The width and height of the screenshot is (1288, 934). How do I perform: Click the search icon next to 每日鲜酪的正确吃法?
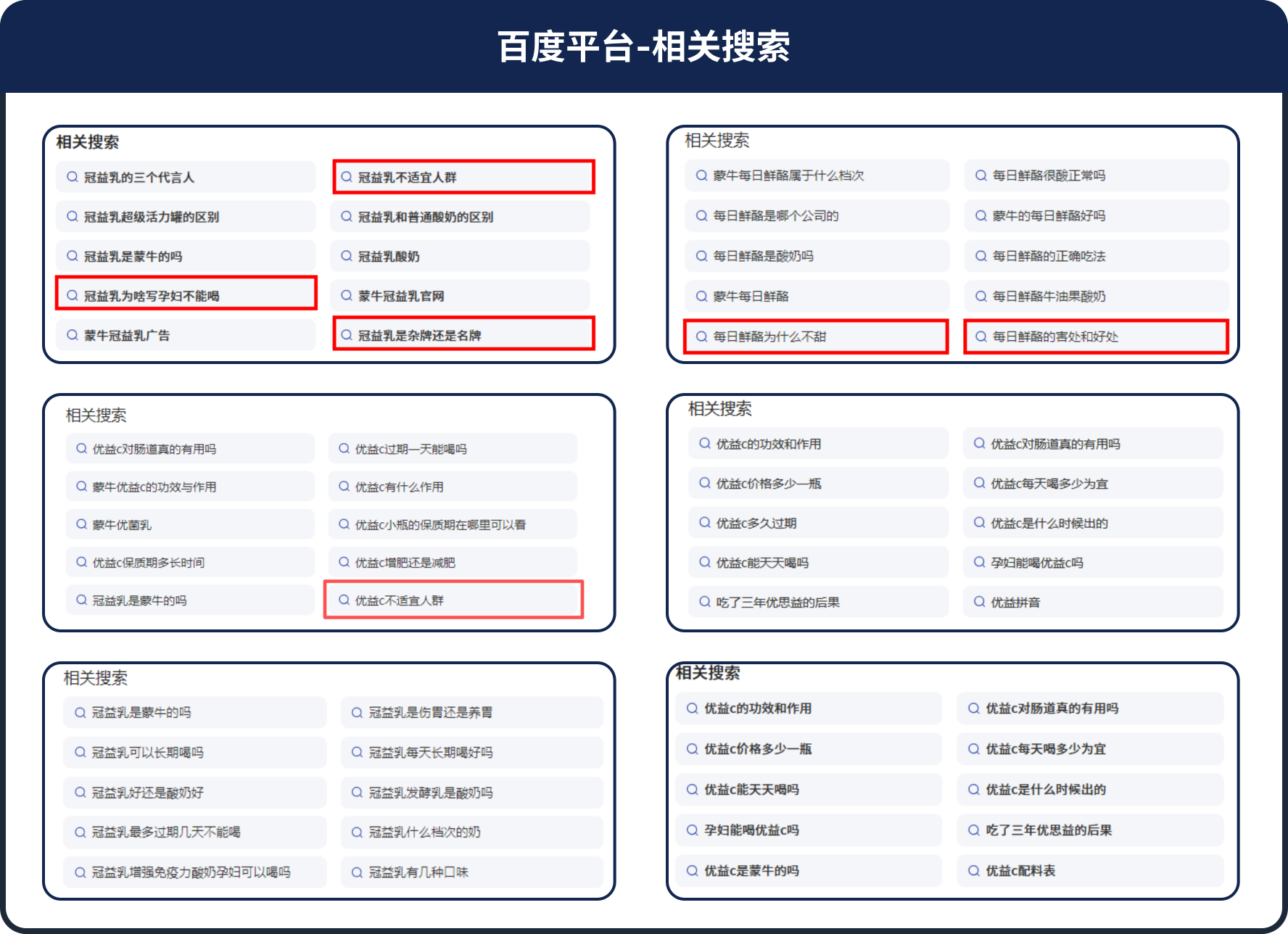tap(981, 256)
